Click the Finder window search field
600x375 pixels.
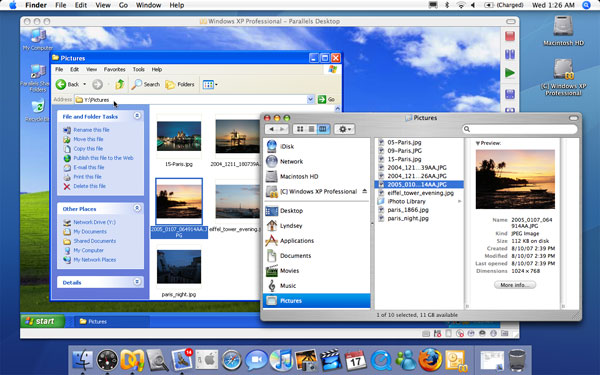[x=520, y=129]
